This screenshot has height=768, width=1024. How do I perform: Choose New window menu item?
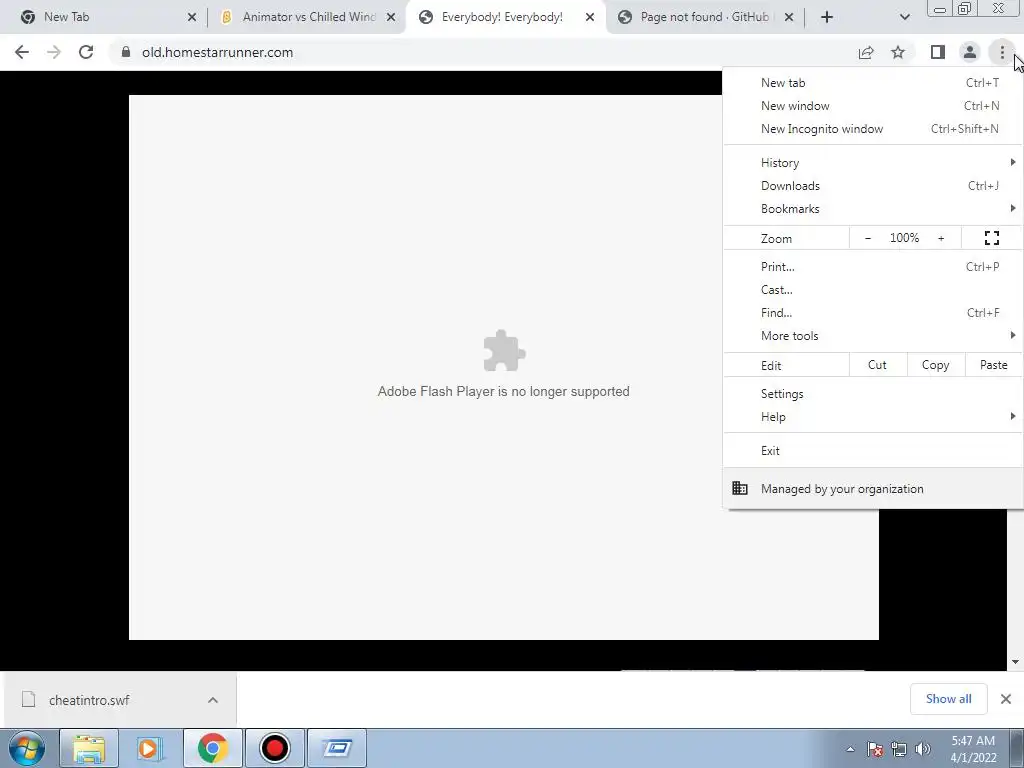point(872,106)
